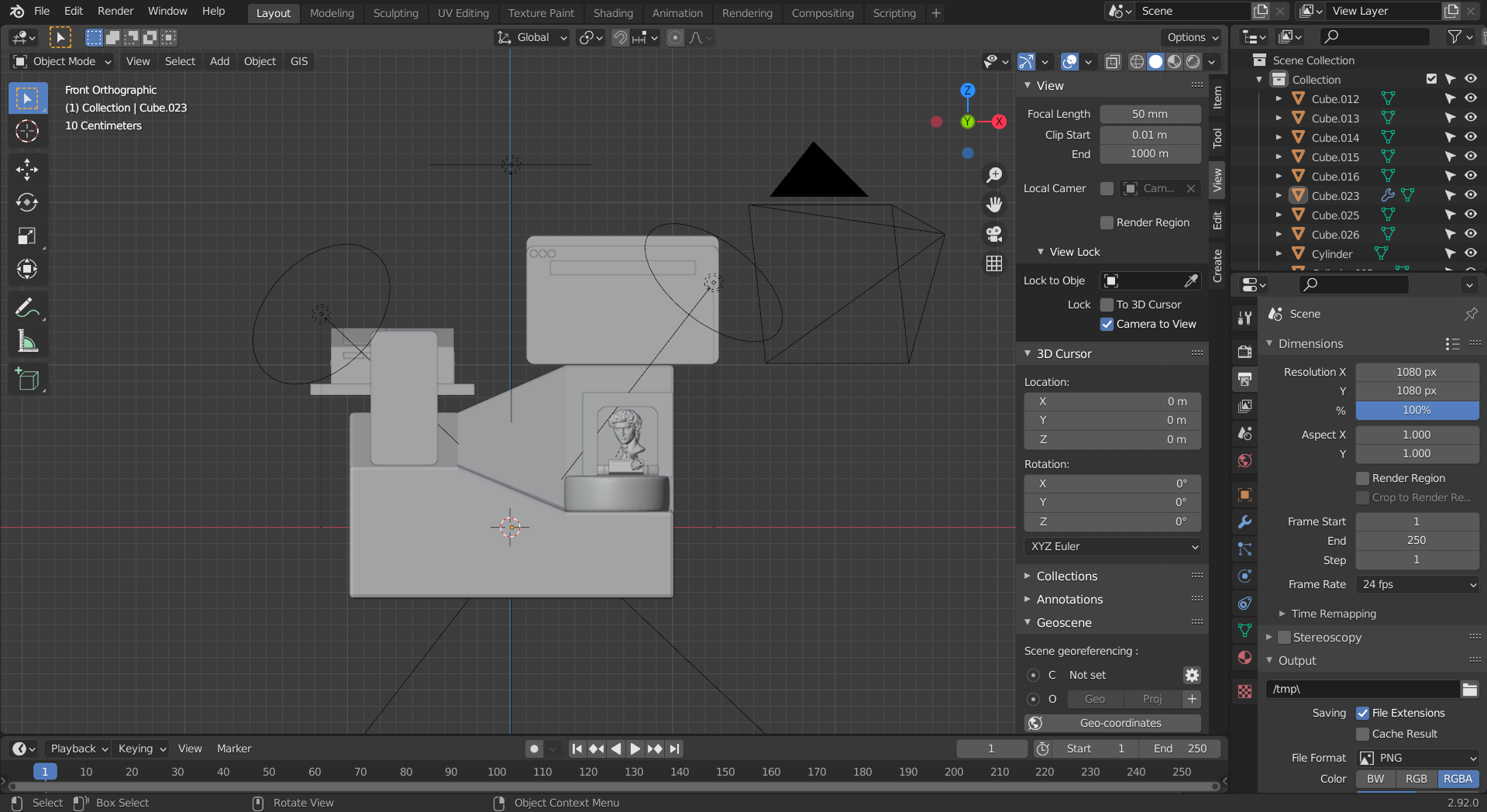Jump to timeline end button

(x=675, y=748)
